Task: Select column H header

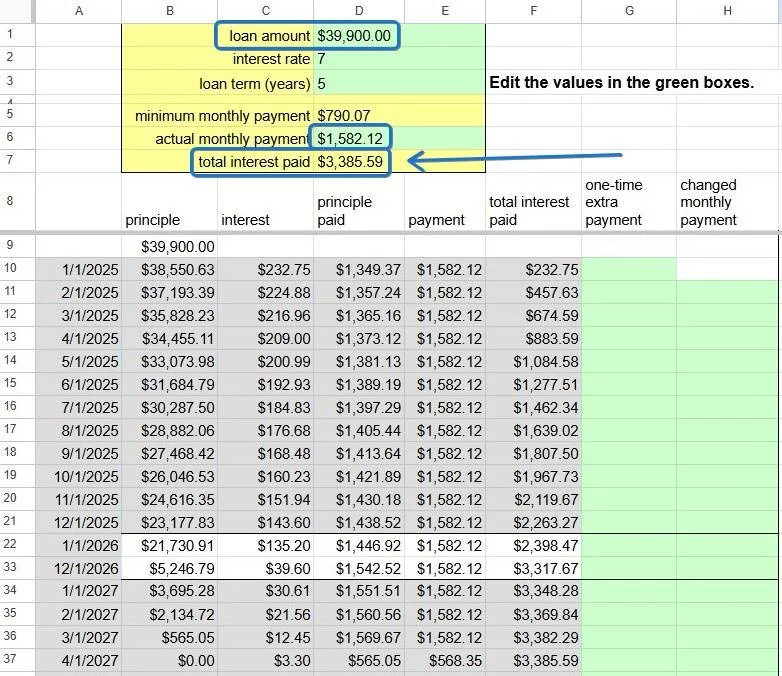Action: pos(728,11)
